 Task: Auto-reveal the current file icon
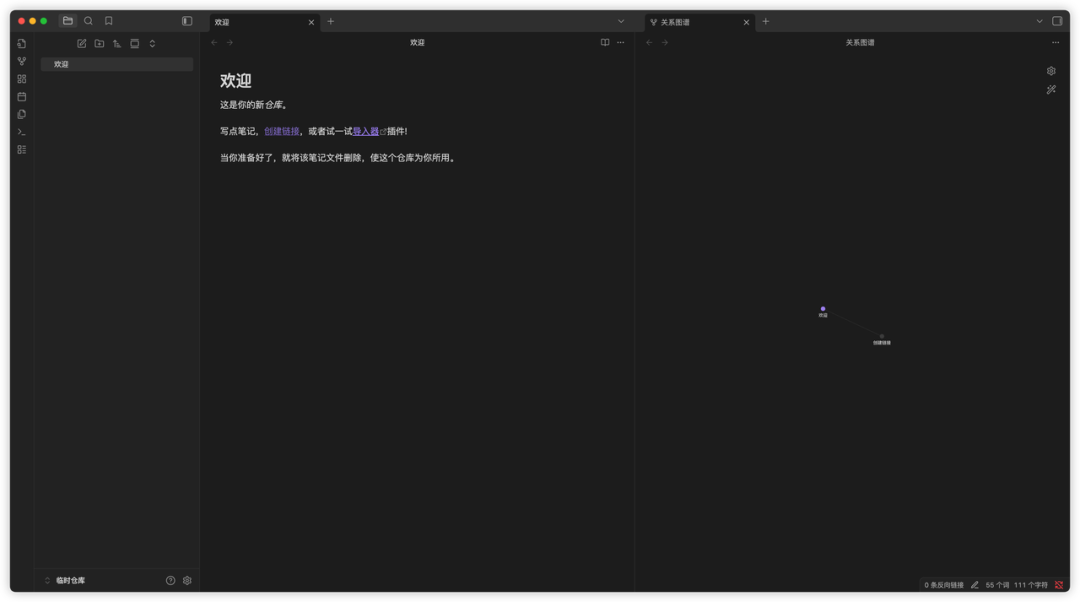pyautogui.click(x=135, y=43)
